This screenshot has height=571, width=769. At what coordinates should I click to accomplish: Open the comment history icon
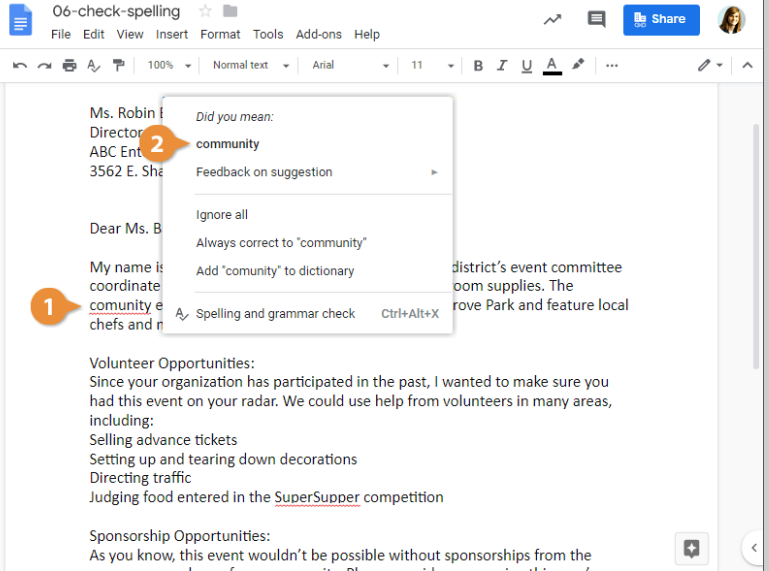point(596,20)
